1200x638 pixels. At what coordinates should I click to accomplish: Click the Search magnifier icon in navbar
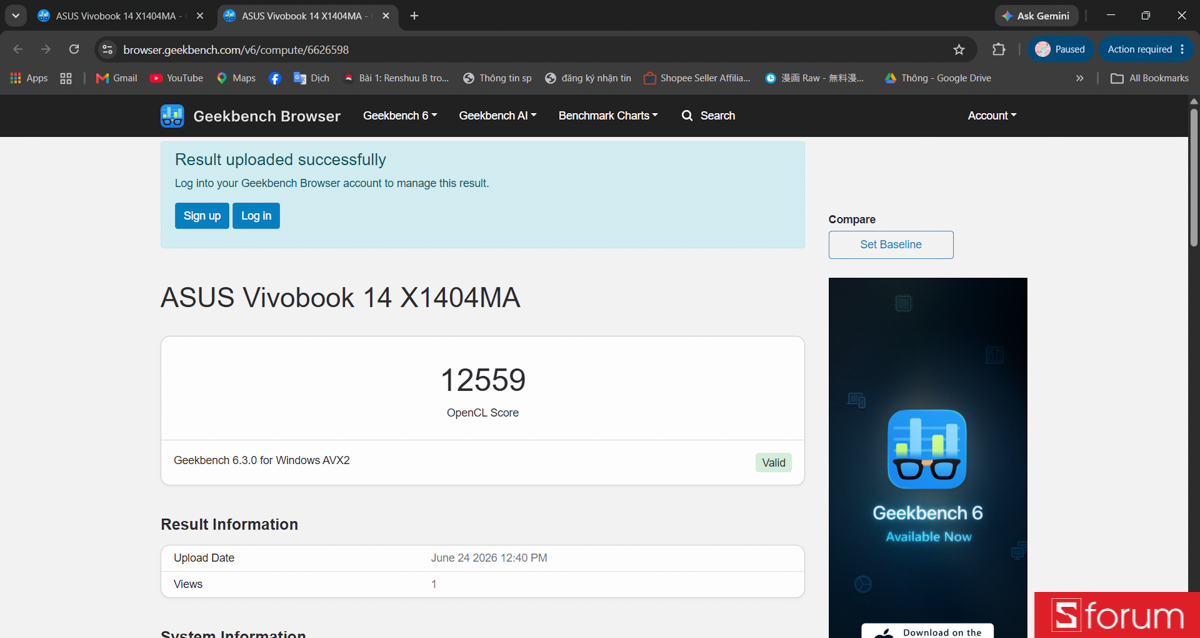(687, 116)
